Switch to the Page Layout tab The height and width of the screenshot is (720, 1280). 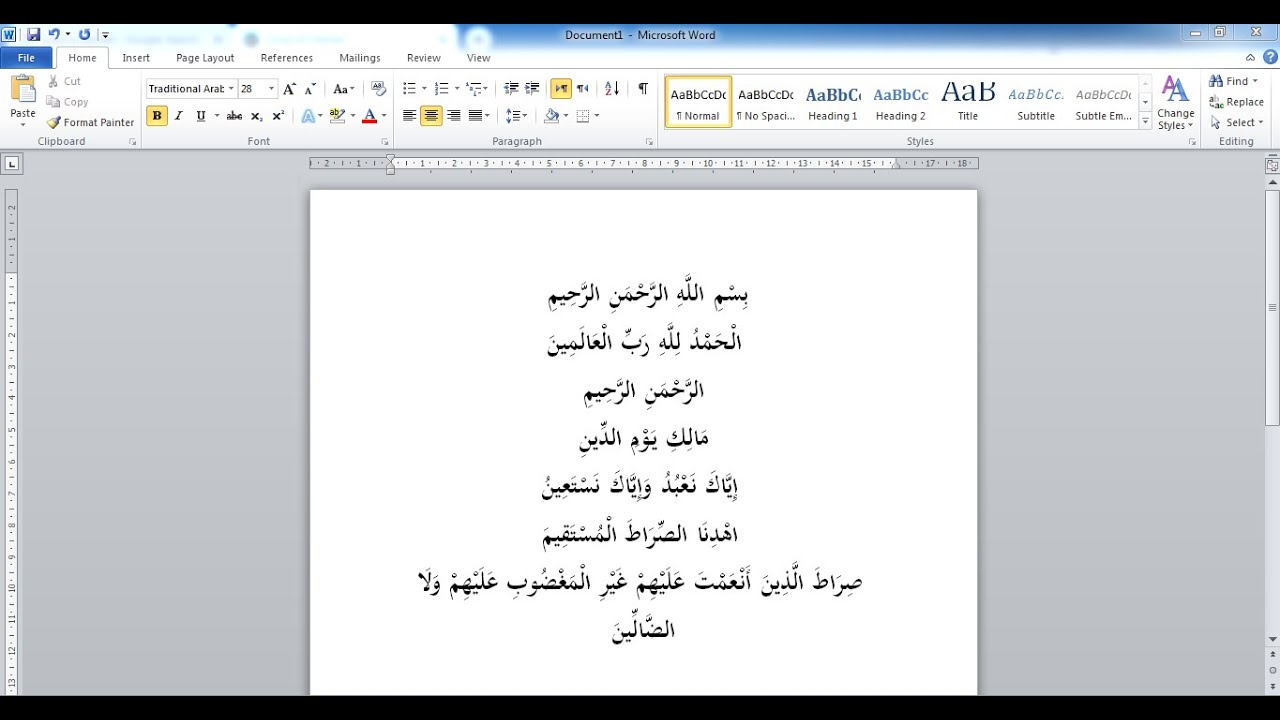(205, 58)
